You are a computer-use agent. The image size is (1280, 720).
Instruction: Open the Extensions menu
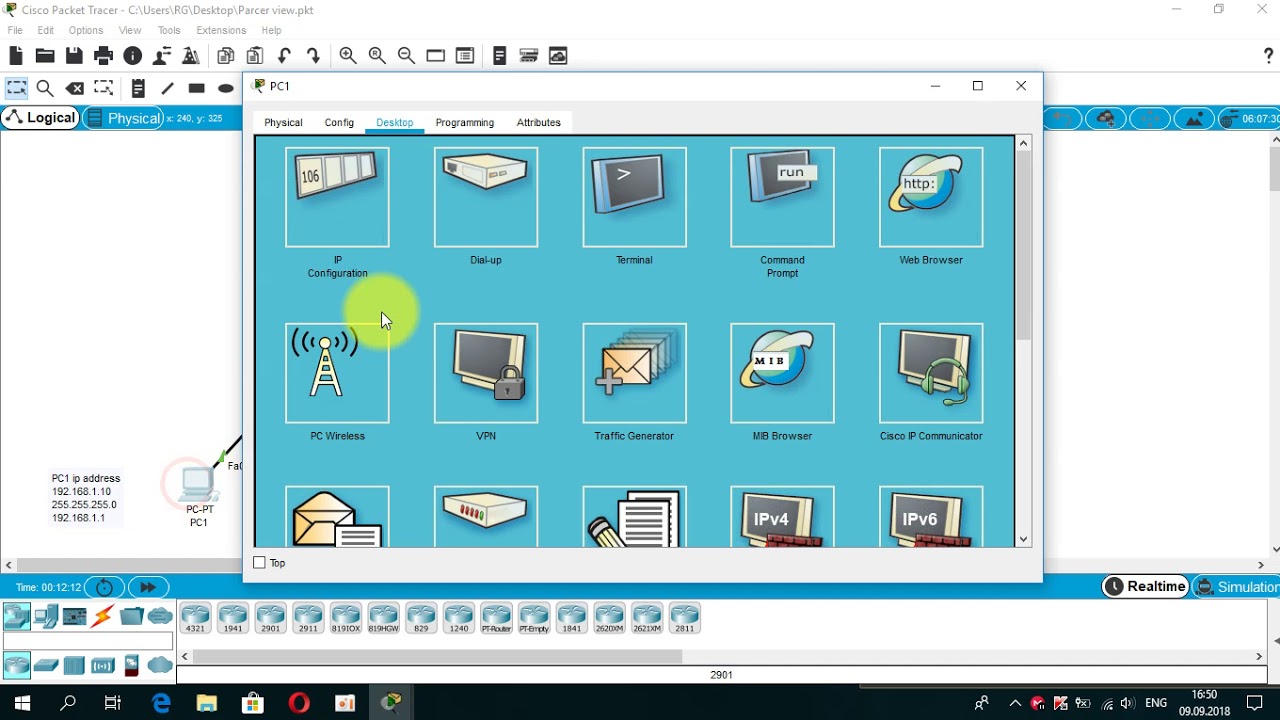coord(221,30)
